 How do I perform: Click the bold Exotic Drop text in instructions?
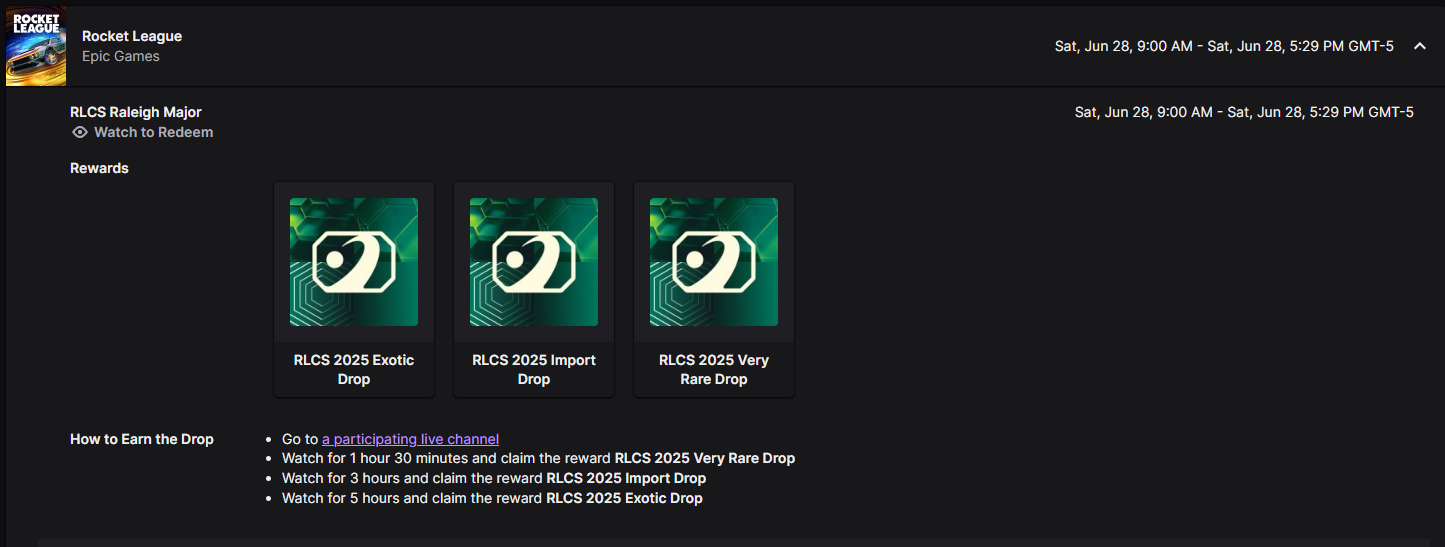624,498
